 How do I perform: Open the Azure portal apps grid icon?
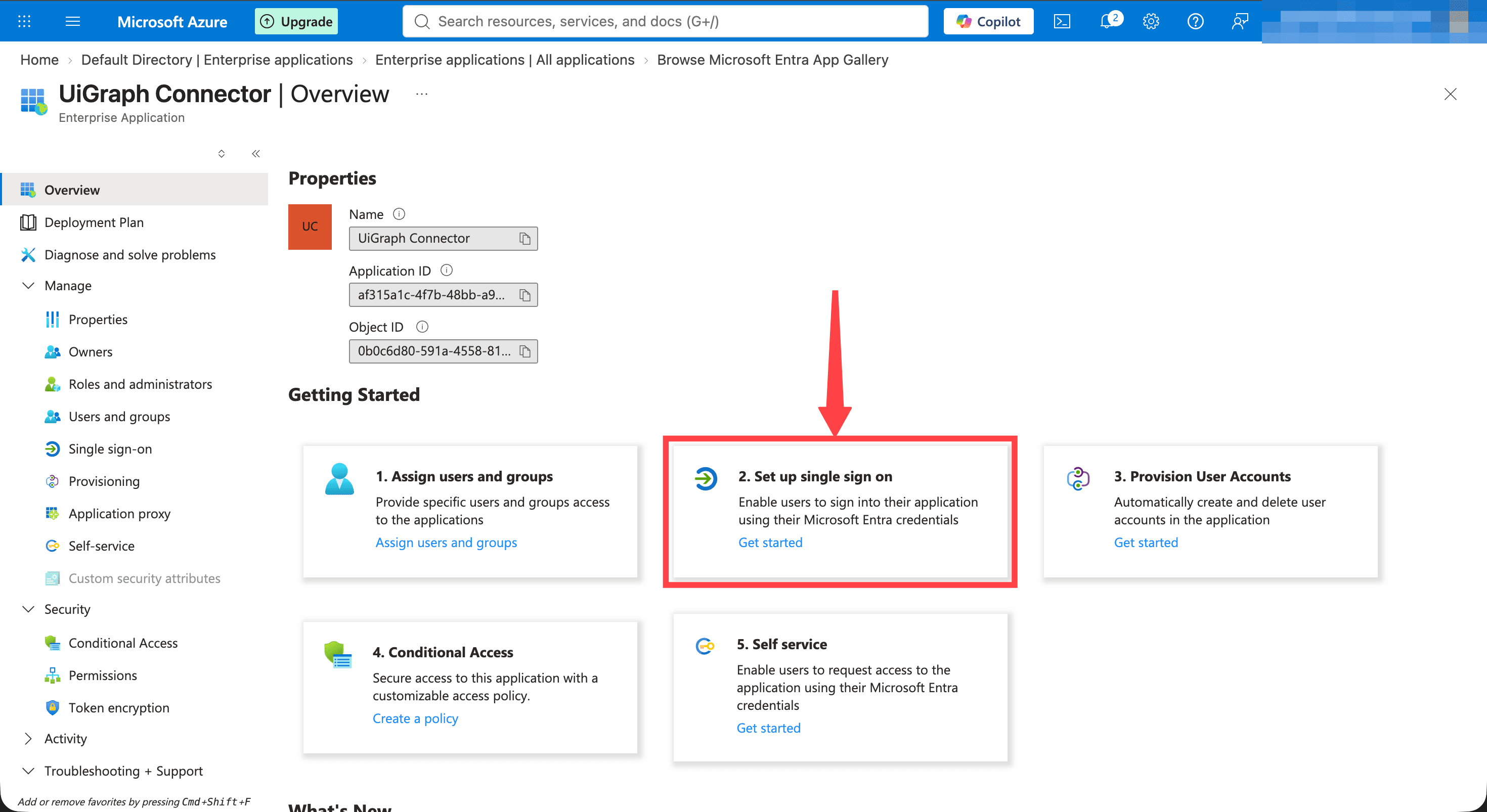[24, 21]
